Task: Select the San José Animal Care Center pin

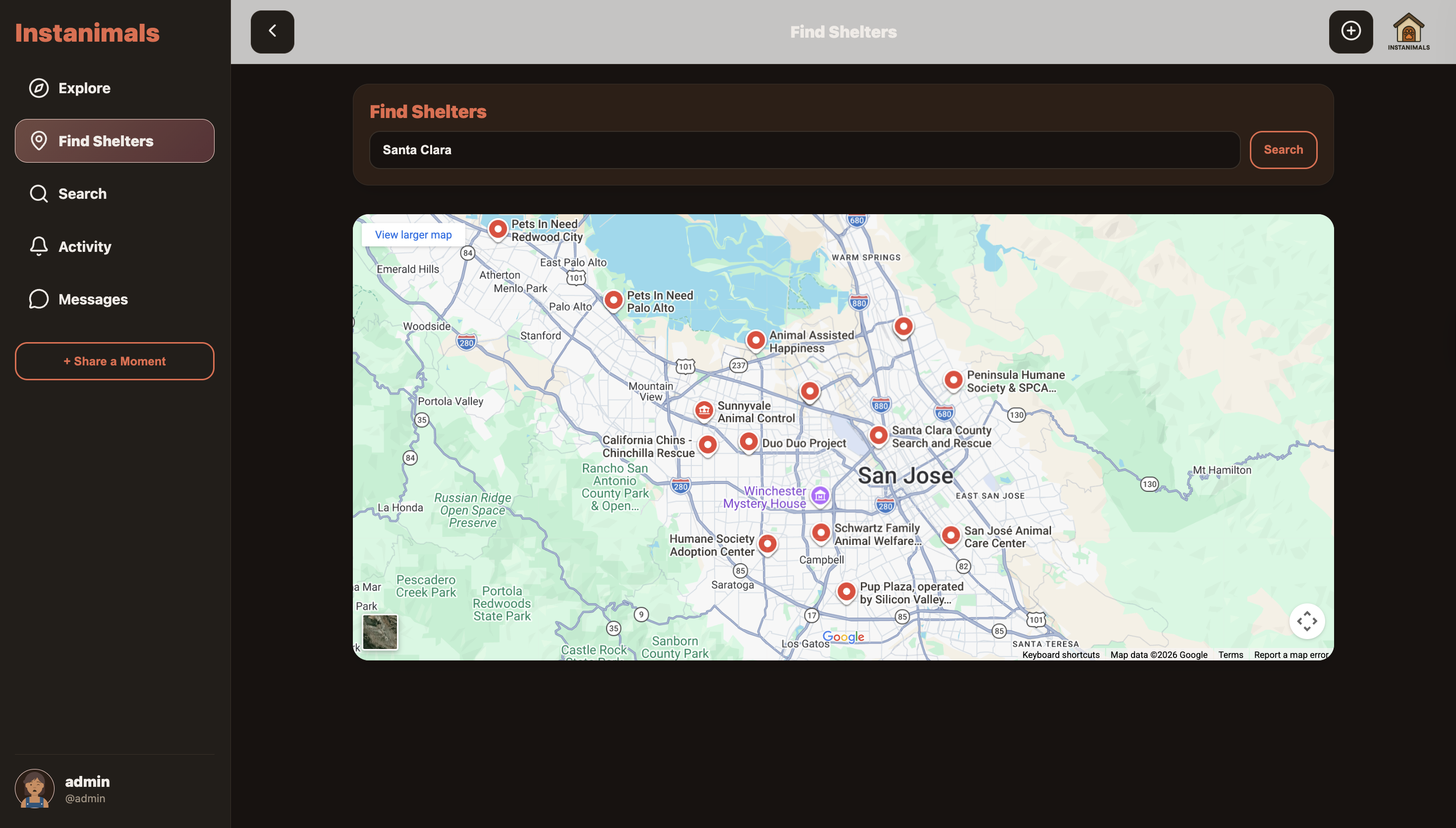Action: pyautogui.click(x=951, y=534)
